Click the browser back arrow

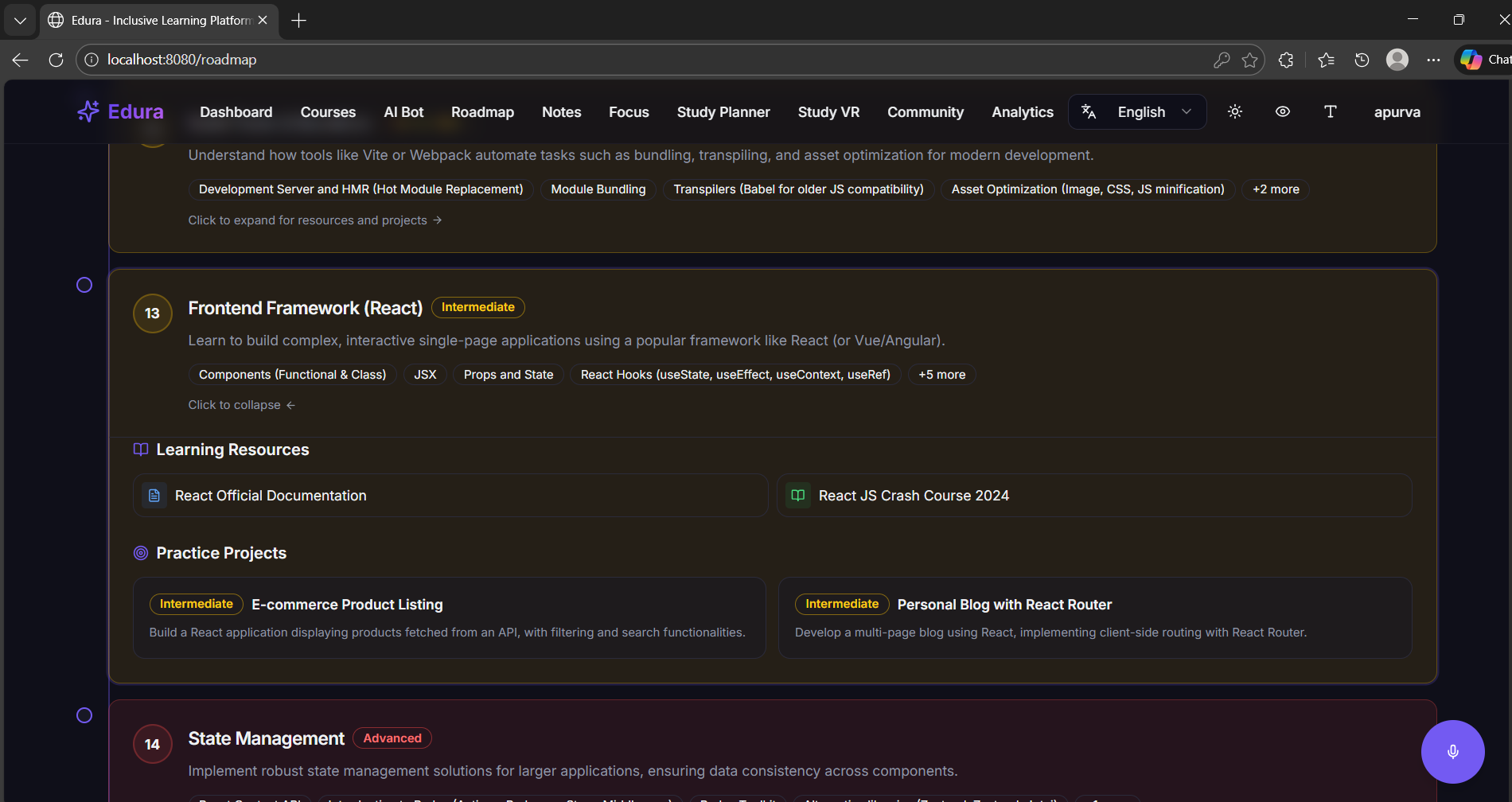click(x=21, y=60)
